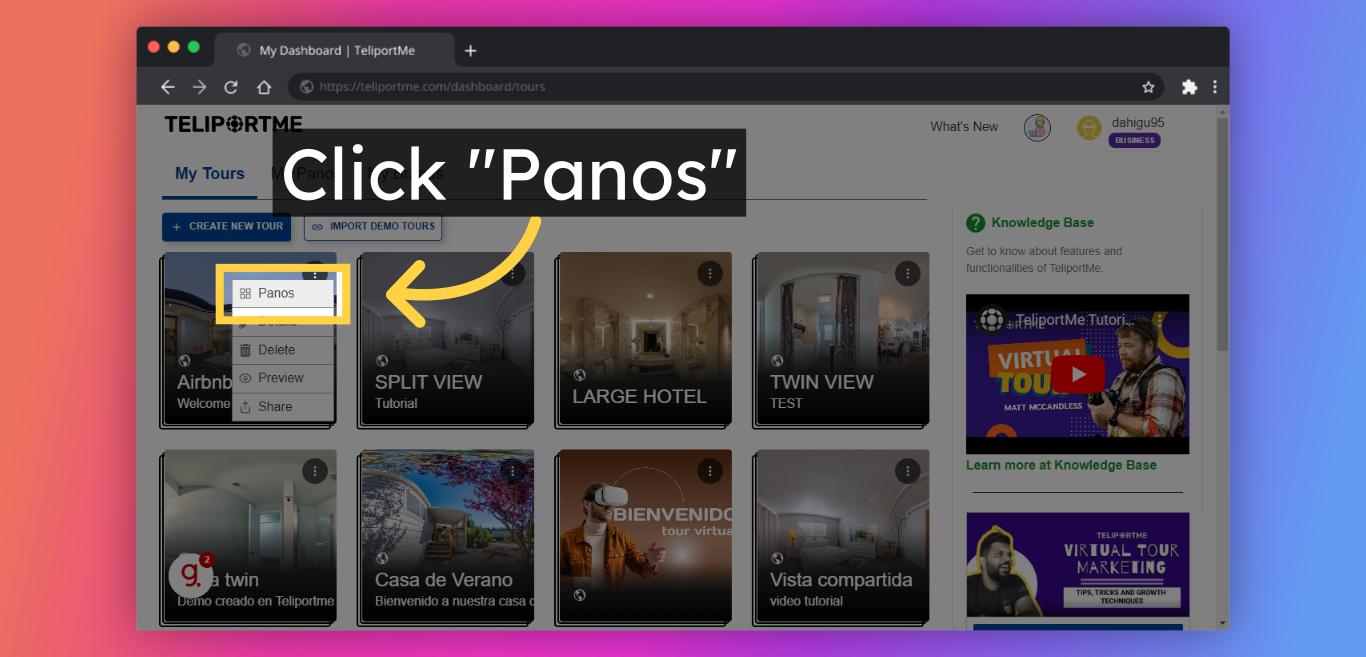Image resolution: width=1366 pixels, height=657 pixels.
Task: Click the IMPORT DEMO TOURS button
Action: (373, 227)
